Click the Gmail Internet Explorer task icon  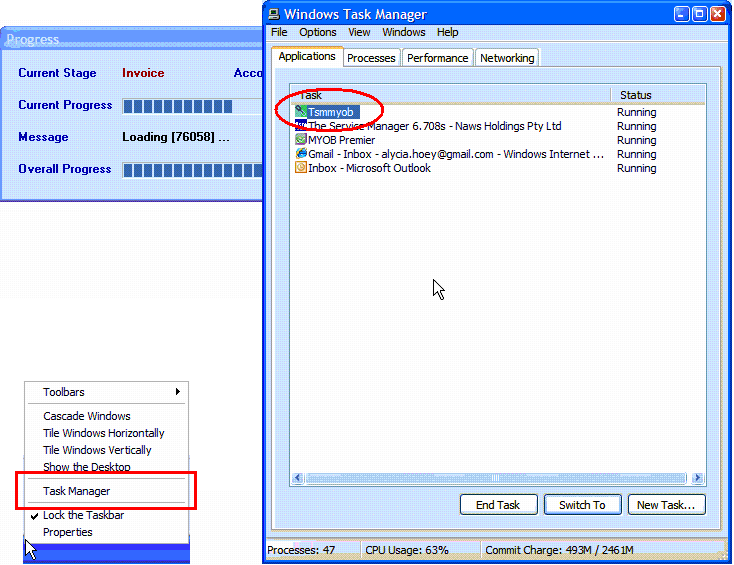click(301, 154)
